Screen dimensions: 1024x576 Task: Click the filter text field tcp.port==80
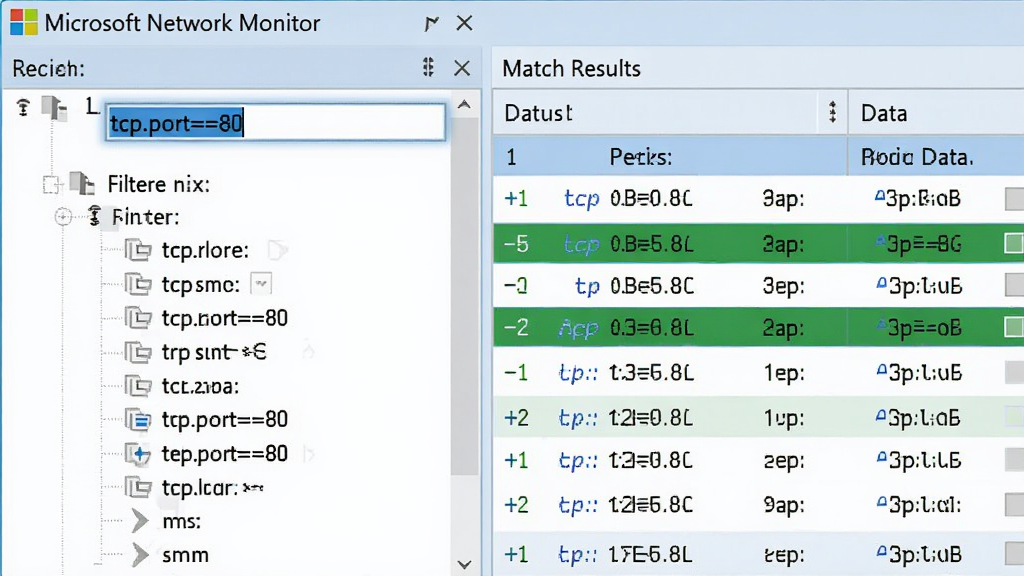click(x=276, y=122)
